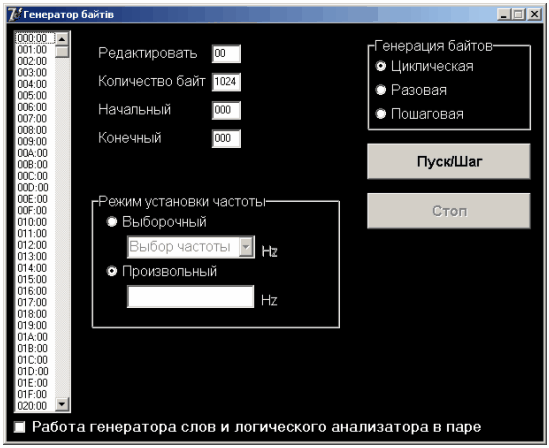Click the scroll up arrow in byte list
Image resolution: width=549 pixels, height=448 pixels.
coord(62,39)
